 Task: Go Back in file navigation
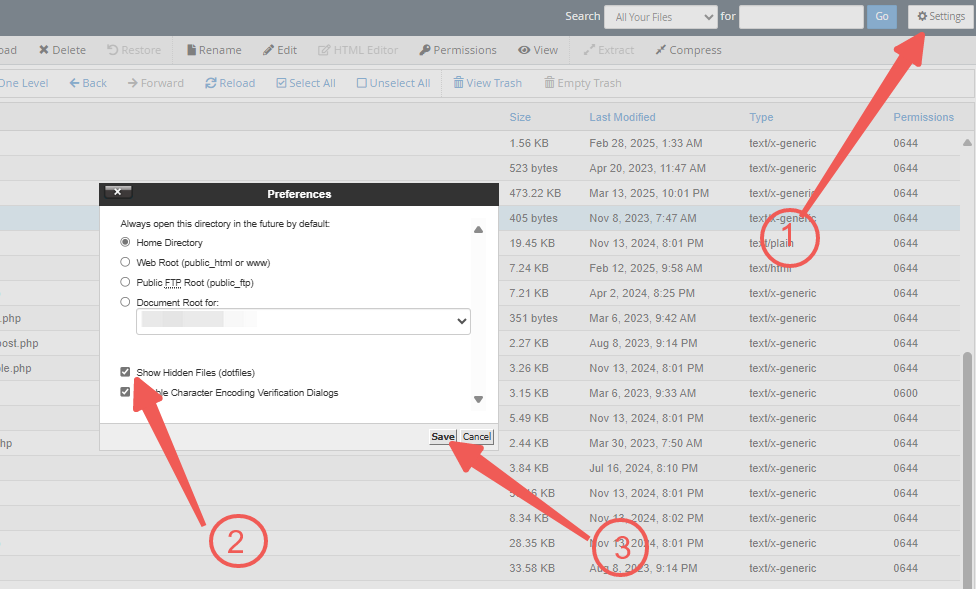click(88, 83)
